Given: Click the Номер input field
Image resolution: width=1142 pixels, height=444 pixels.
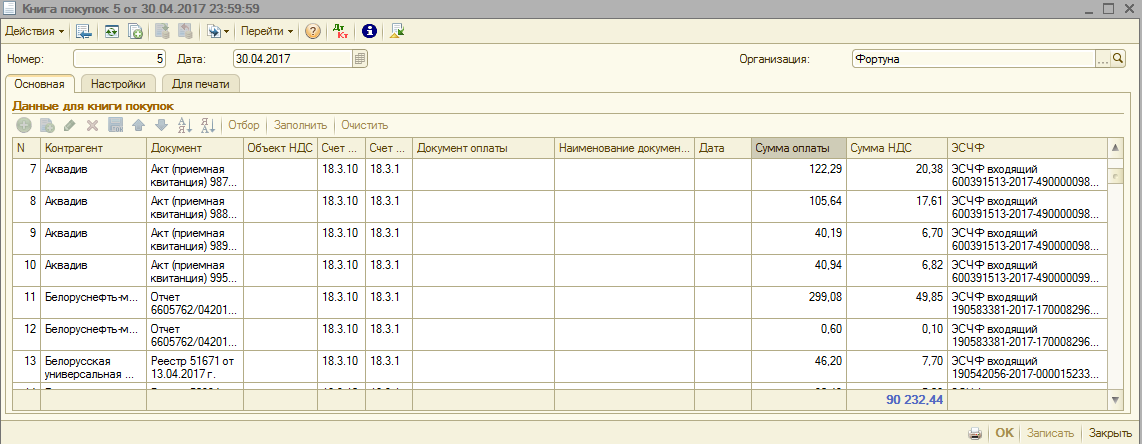Looking at the screenshot, I should click(x=119, y=59).
